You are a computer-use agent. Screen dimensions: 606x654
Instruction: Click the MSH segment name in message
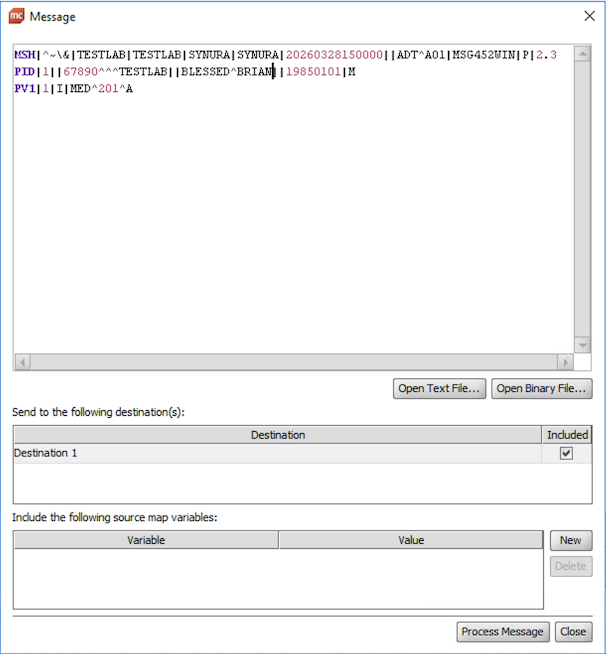[25, 55]
